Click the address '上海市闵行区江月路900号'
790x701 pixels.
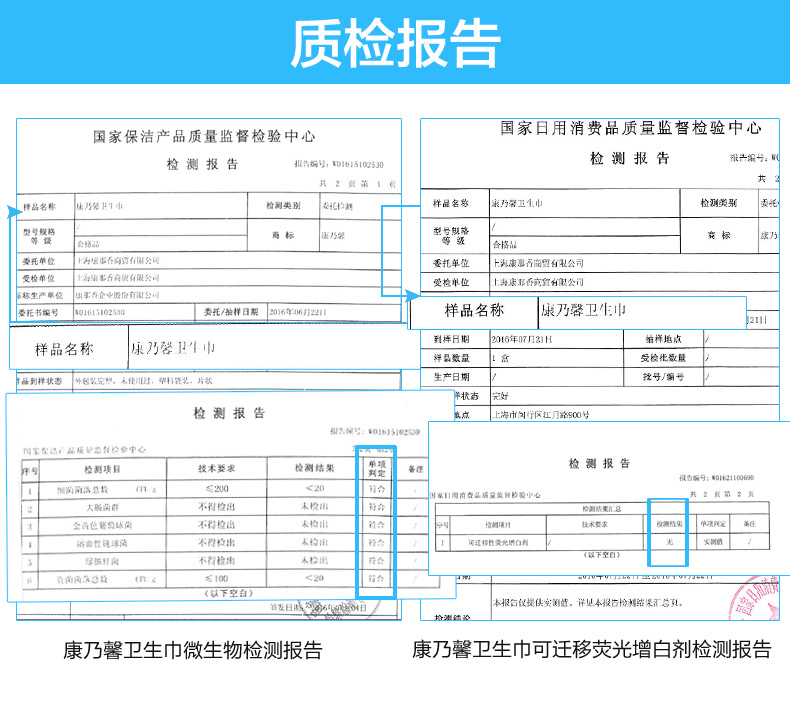point(541,415)
